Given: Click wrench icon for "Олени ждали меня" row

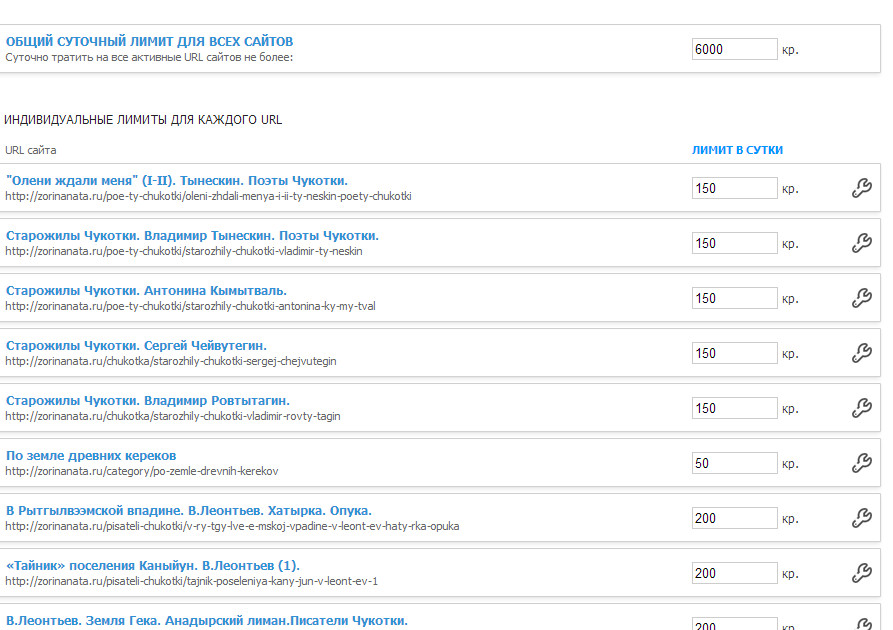Looking at the screenshot, I should (x=862, y=188).
